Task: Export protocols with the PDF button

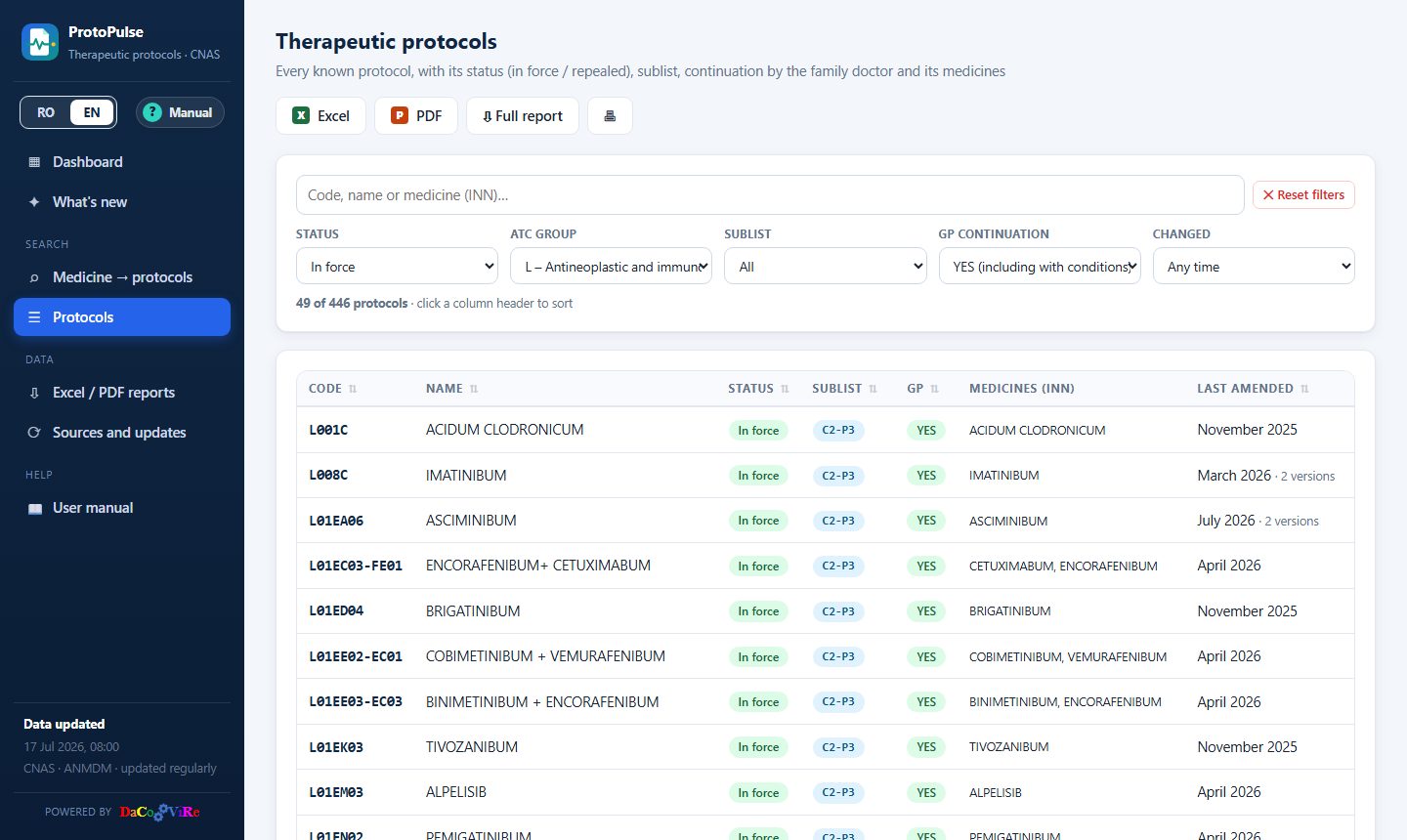Action: coord(416,115)
